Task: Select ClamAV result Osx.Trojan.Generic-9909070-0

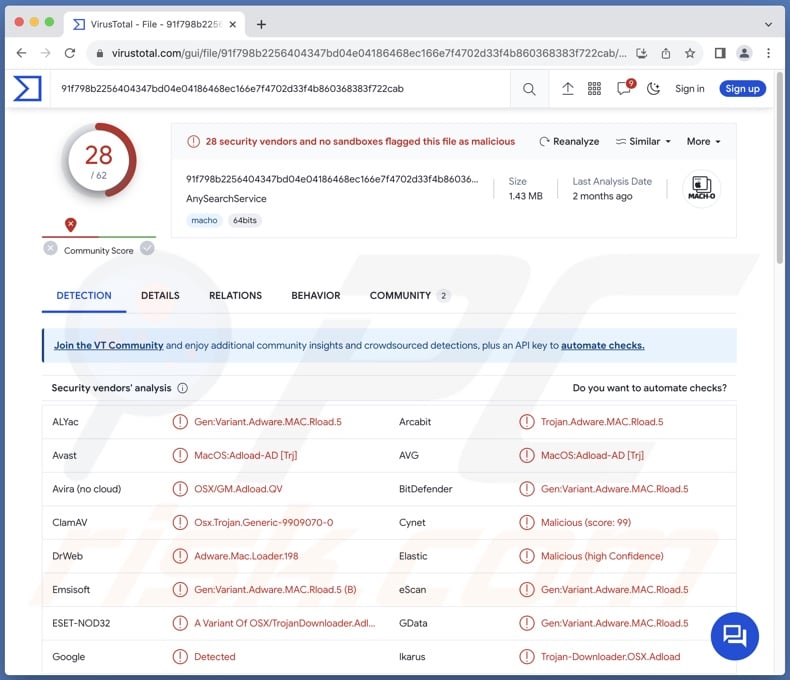Action: point(264,522)
